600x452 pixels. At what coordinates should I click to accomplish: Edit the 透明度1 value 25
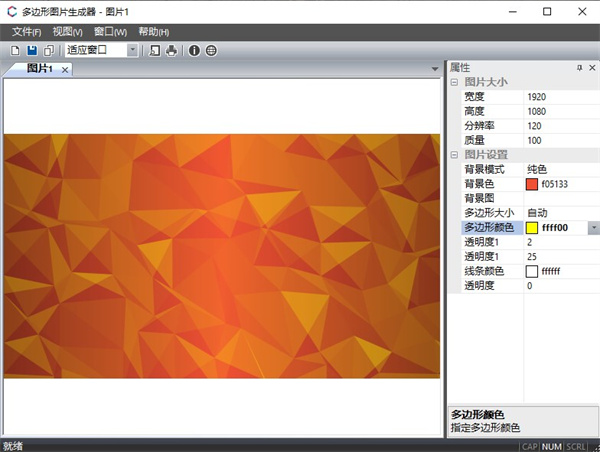[561, 257]
